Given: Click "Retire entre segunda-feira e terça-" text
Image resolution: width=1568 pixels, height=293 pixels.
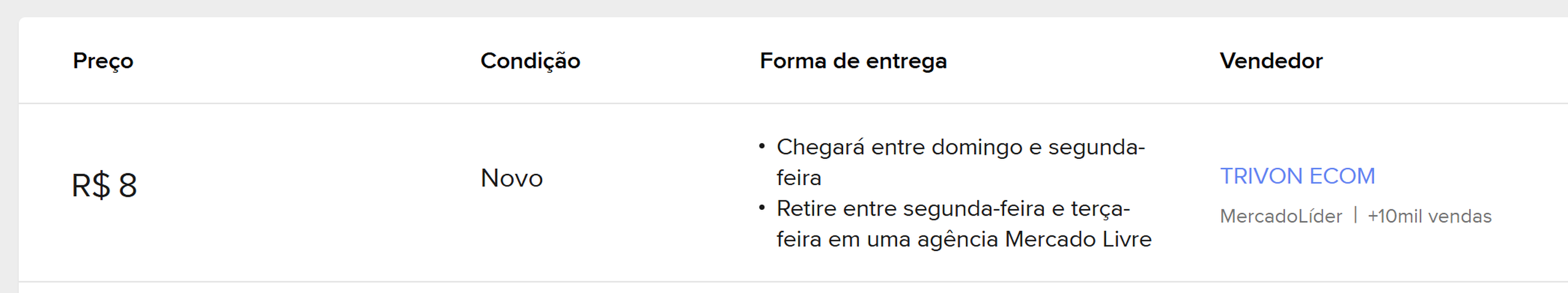Looking at the screenshot, I should [953, 209].
